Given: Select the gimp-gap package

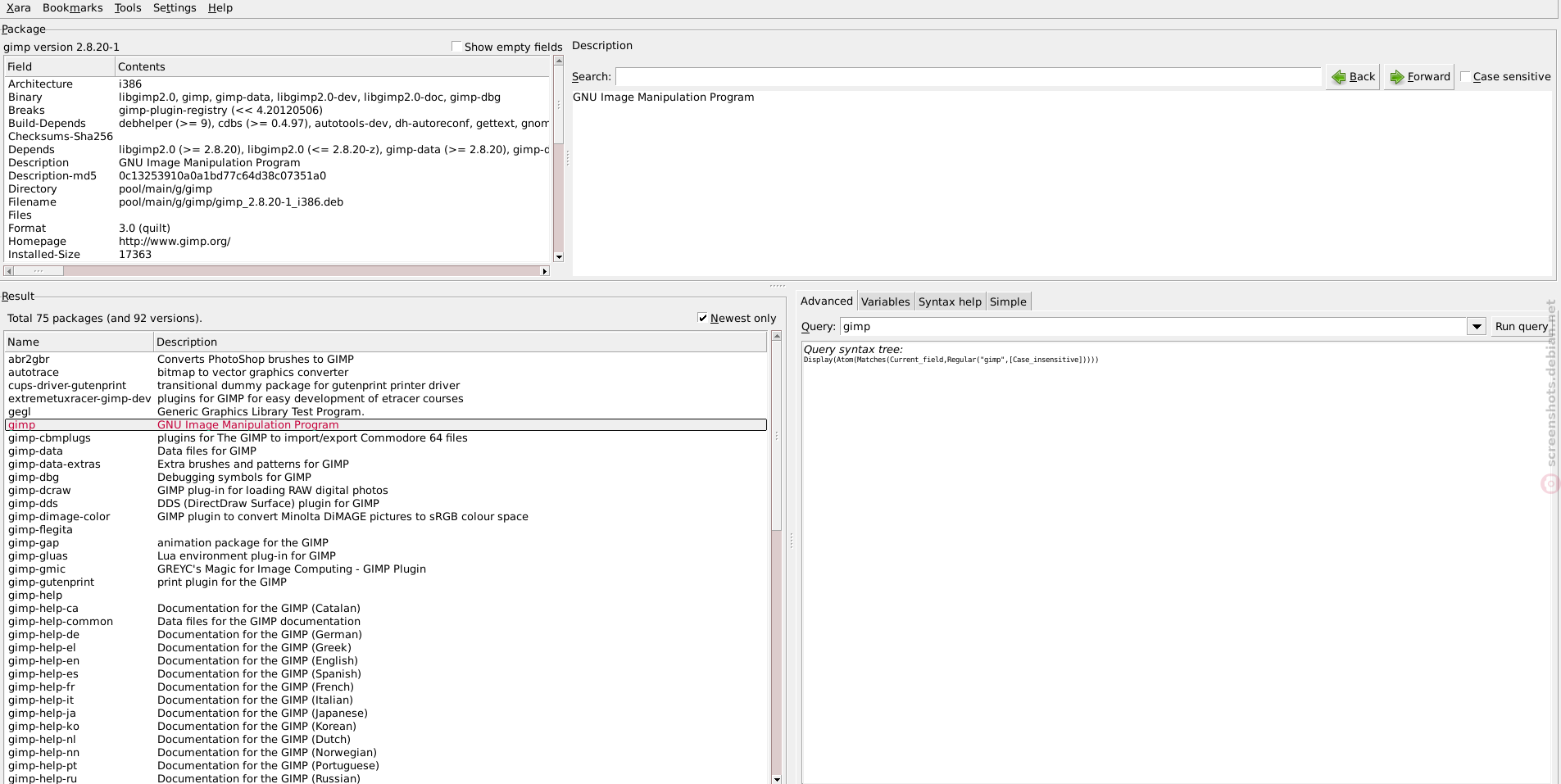Looking at the screenshot, I should tap(386, 543).
